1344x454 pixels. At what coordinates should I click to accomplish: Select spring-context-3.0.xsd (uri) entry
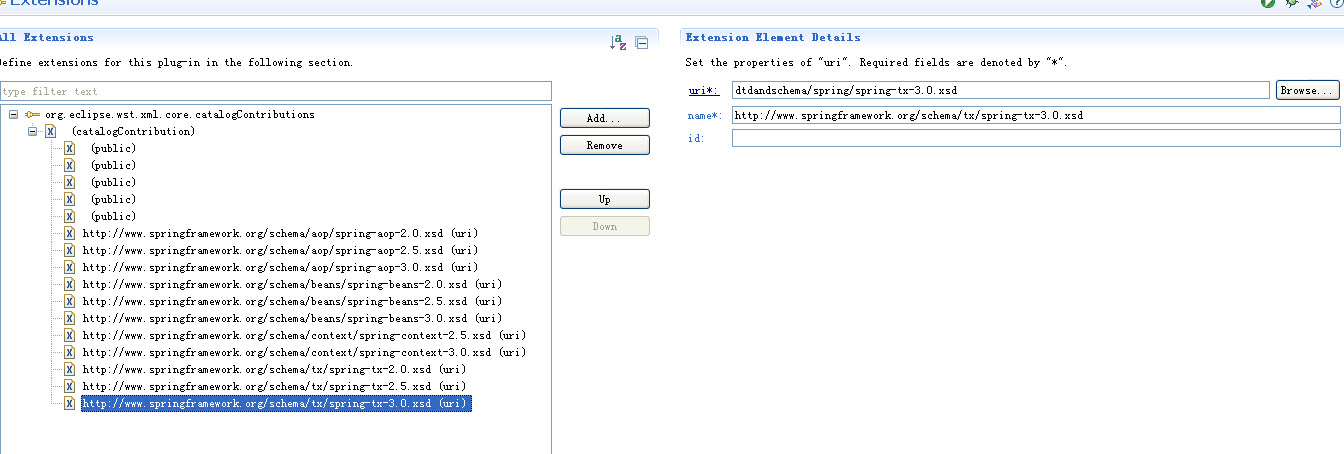(304, 352)
